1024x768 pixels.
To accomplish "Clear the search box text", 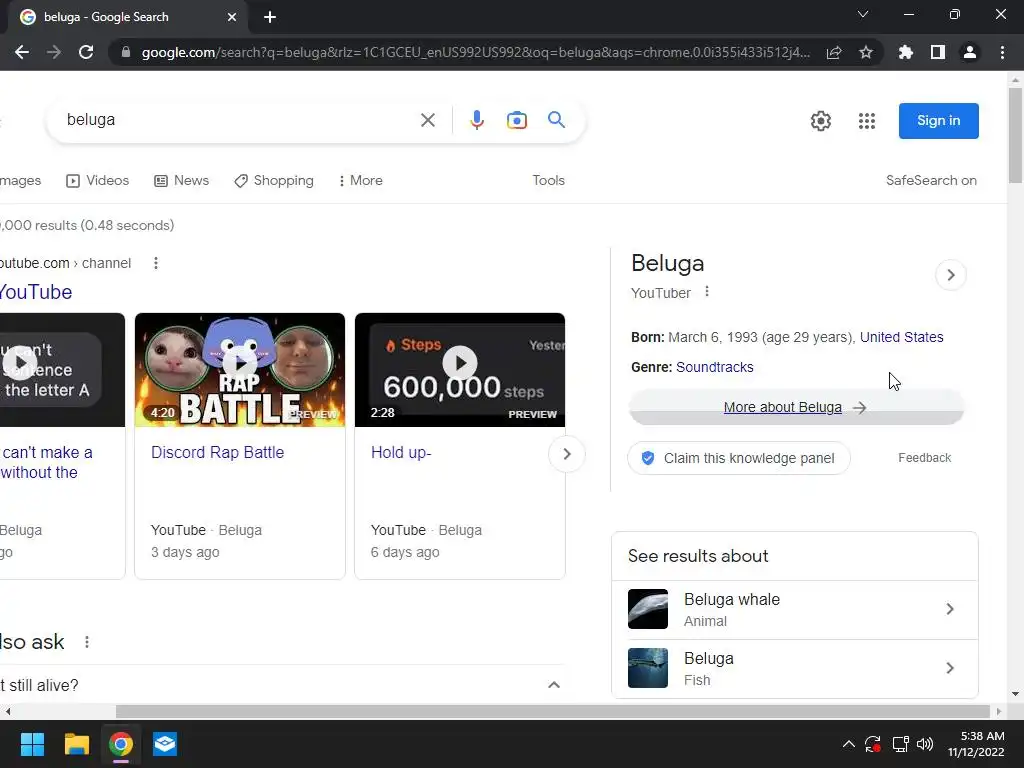I will point(428,120).
